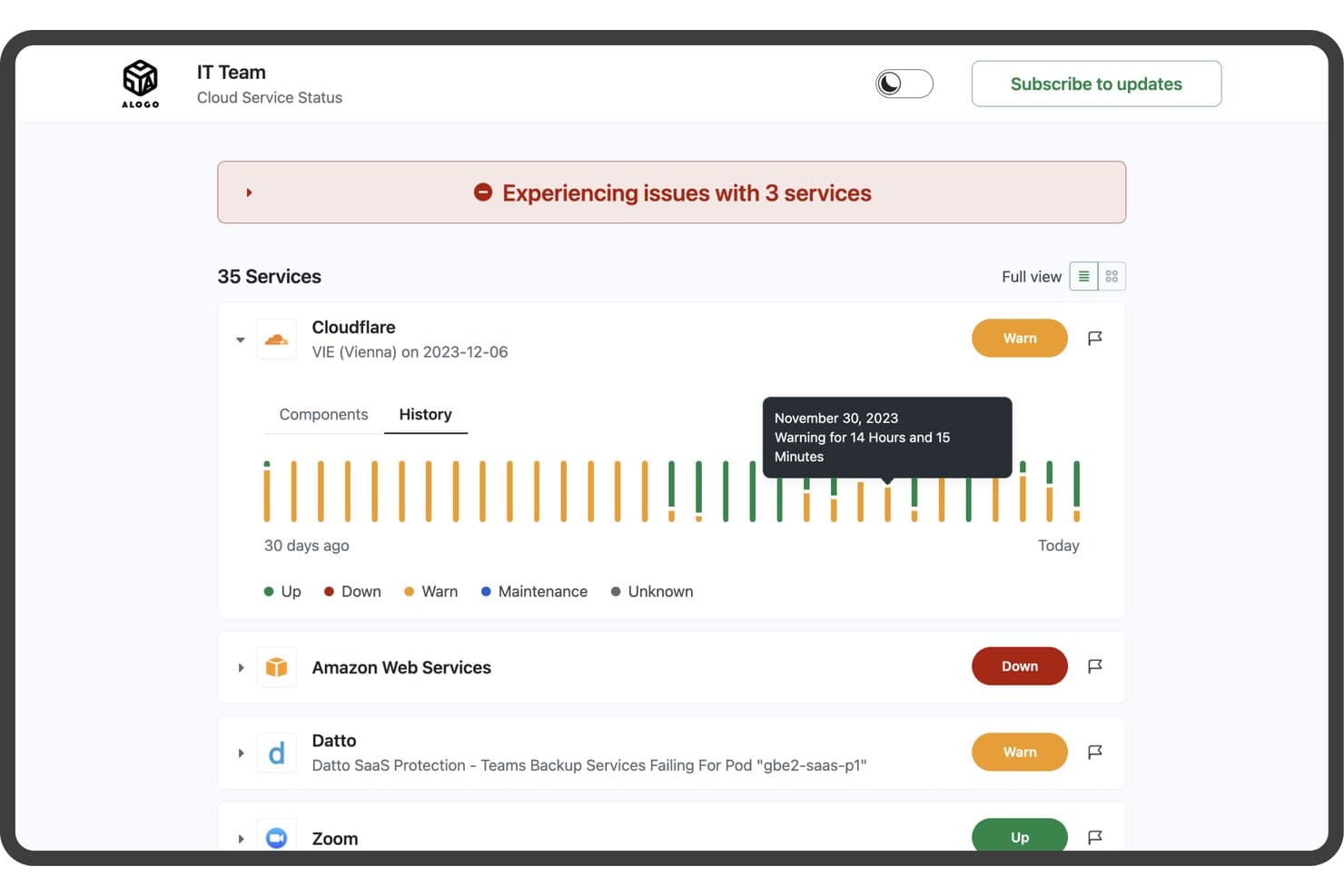The width and height of the screenshot is (1344, 896).
Task: Click the VIE (Vienna) incident text
Action: click(410, 351)
